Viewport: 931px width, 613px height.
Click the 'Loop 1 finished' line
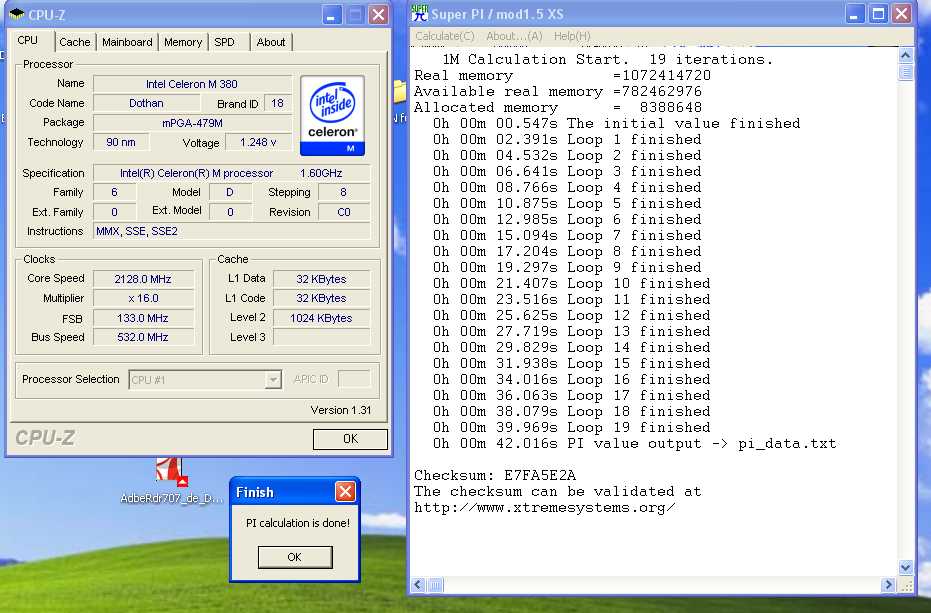tap(566, 140)
